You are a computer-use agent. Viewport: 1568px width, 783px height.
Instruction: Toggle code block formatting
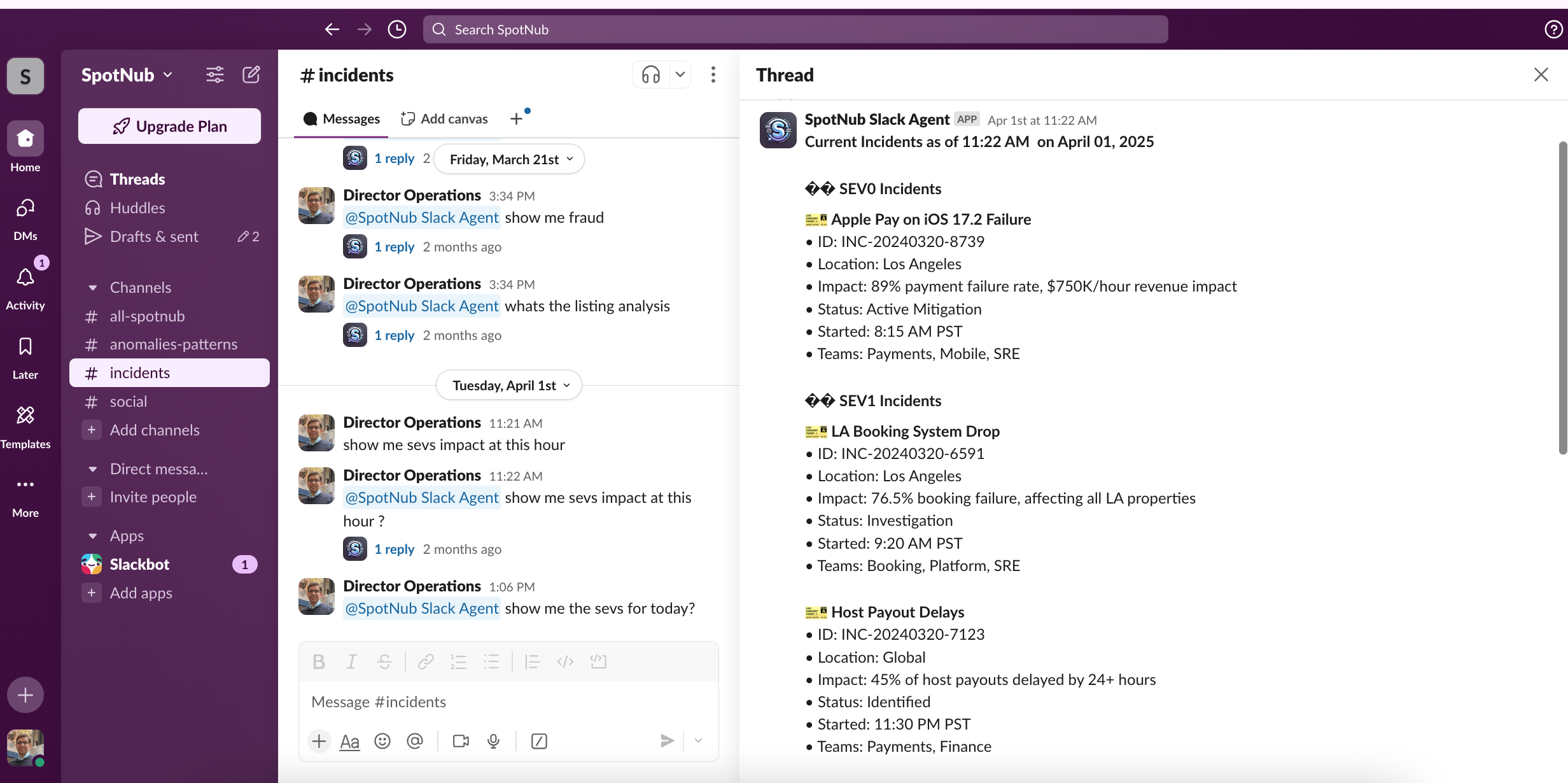coord(598,662)
